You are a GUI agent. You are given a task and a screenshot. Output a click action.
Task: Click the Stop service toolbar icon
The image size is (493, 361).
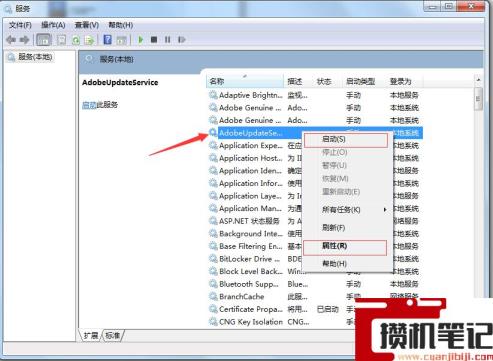pyautogui.click(x=154, y=40)
